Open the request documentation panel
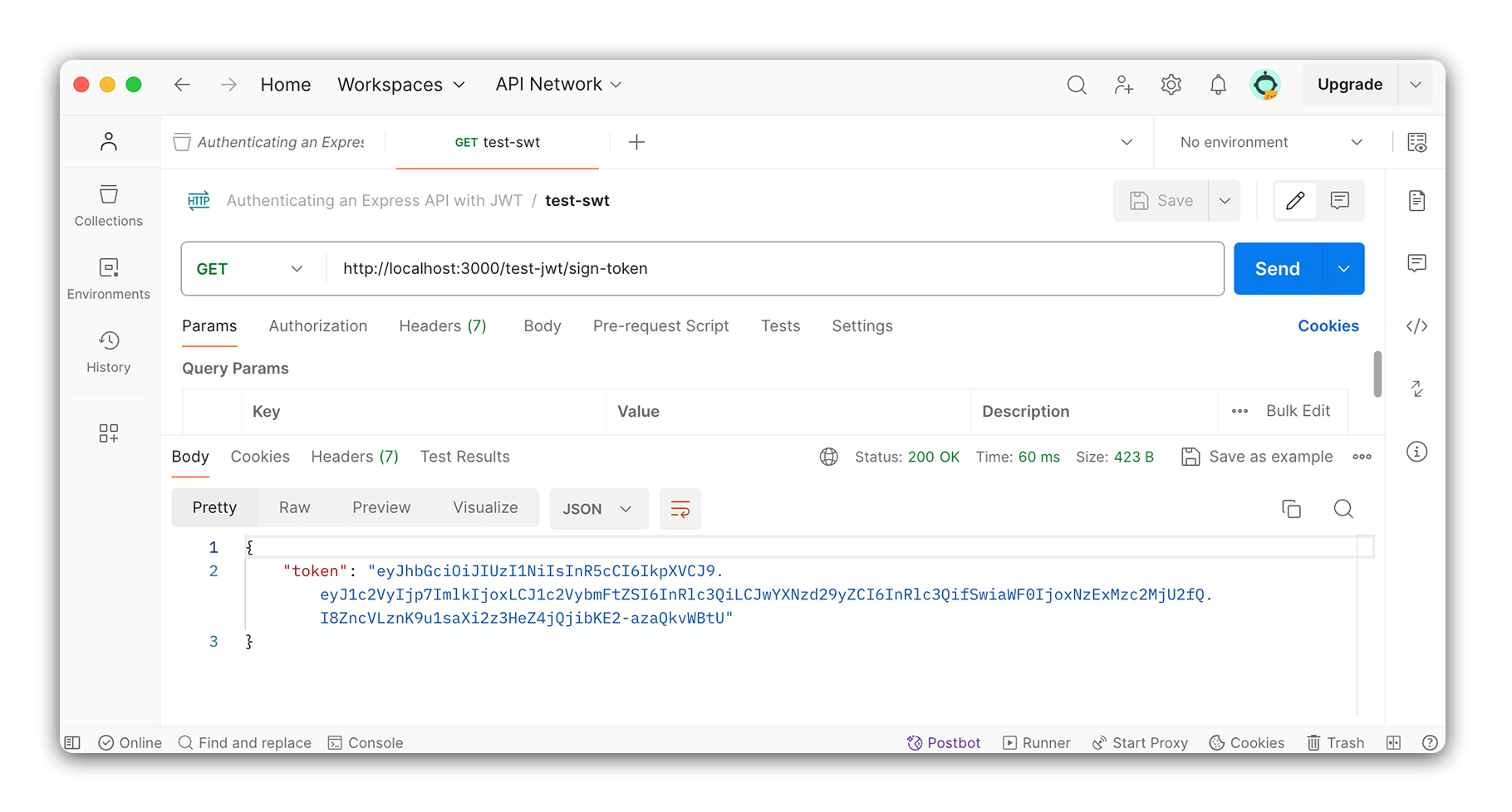1512x812 pixels. [x=1416, y=200]
